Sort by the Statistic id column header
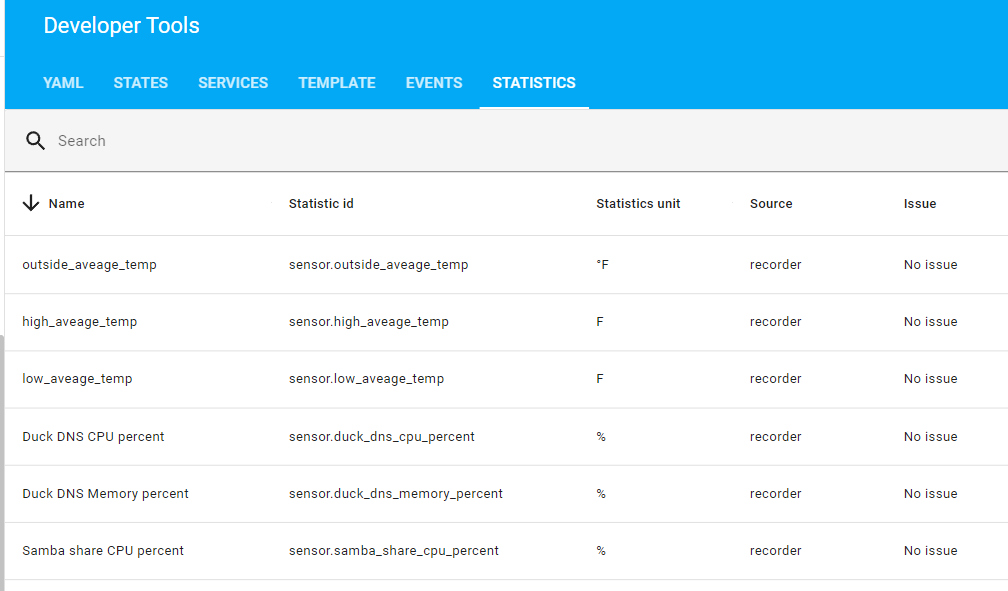 pos(320,203)
